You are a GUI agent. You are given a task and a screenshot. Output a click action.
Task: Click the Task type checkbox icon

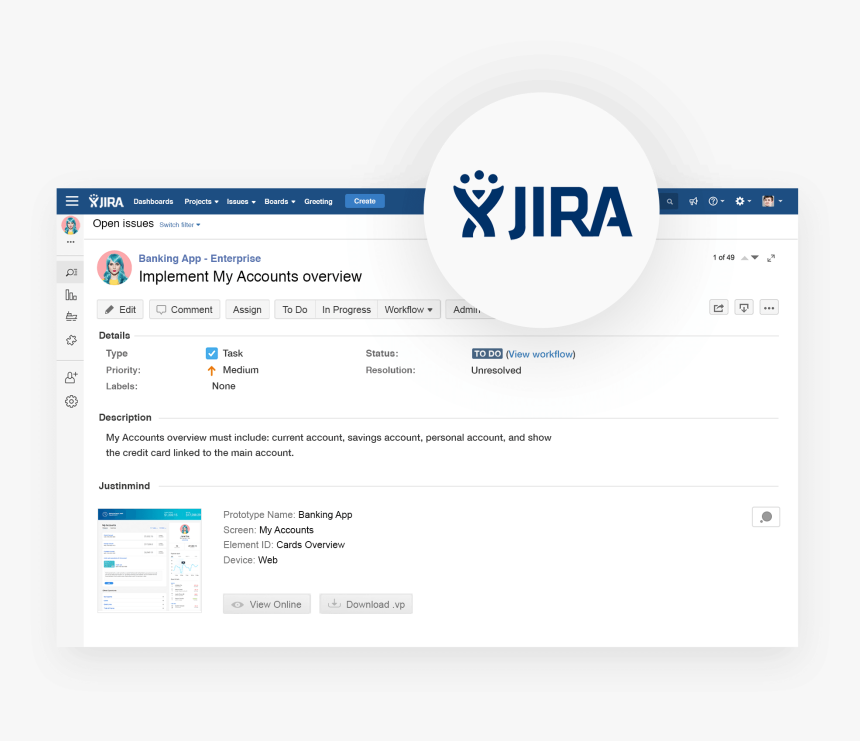(212, 353)
